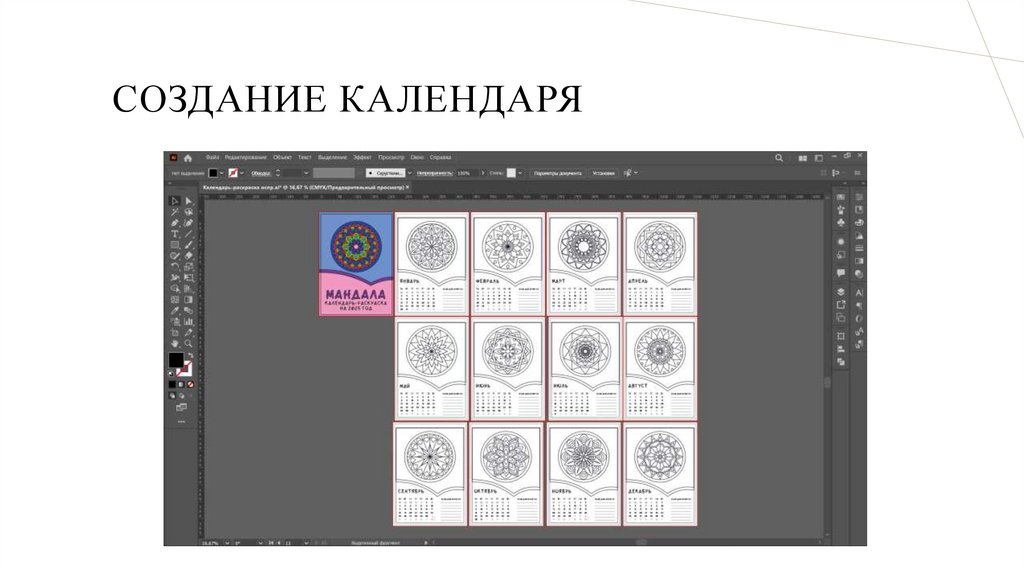The height and width of the screenshot is (574, 1024).
Task: Pick the Lasso tool
Action: (x=189, y=212)
